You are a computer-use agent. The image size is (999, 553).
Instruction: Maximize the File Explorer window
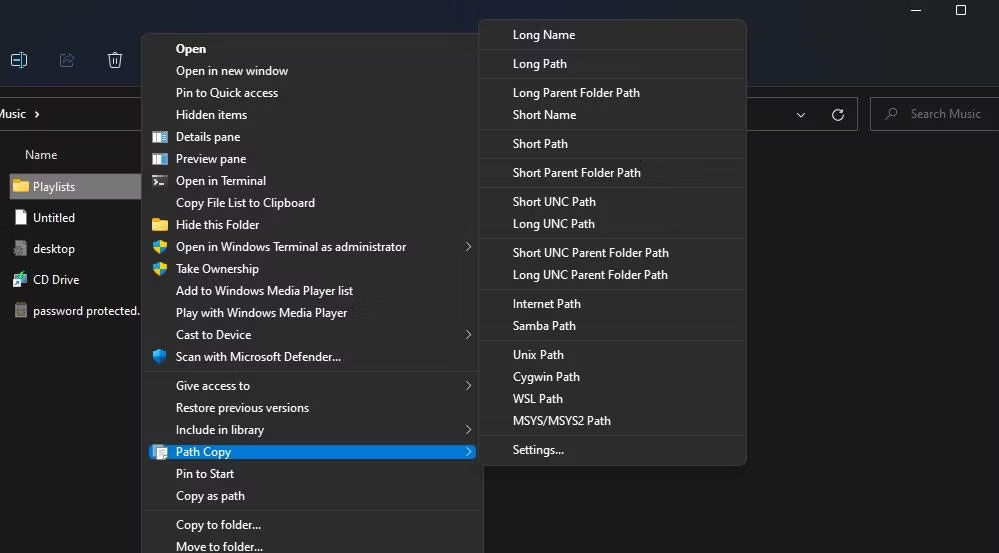[x=961, y=10]
